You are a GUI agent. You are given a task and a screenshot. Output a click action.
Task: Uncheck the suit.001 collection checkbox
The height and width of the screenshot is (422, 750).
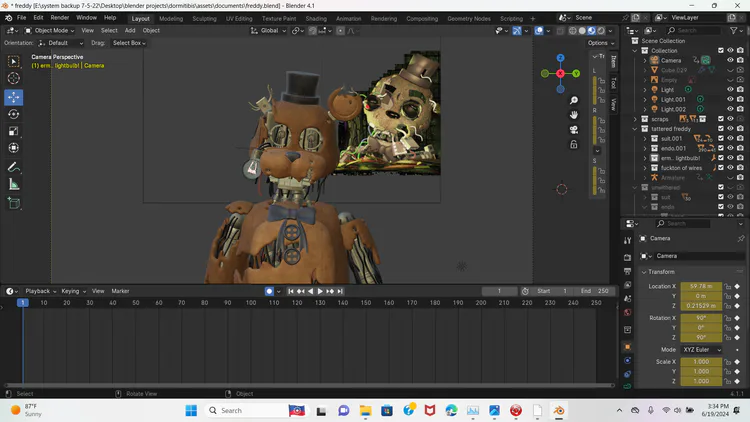pyautogui.click(x=721, y=138)
